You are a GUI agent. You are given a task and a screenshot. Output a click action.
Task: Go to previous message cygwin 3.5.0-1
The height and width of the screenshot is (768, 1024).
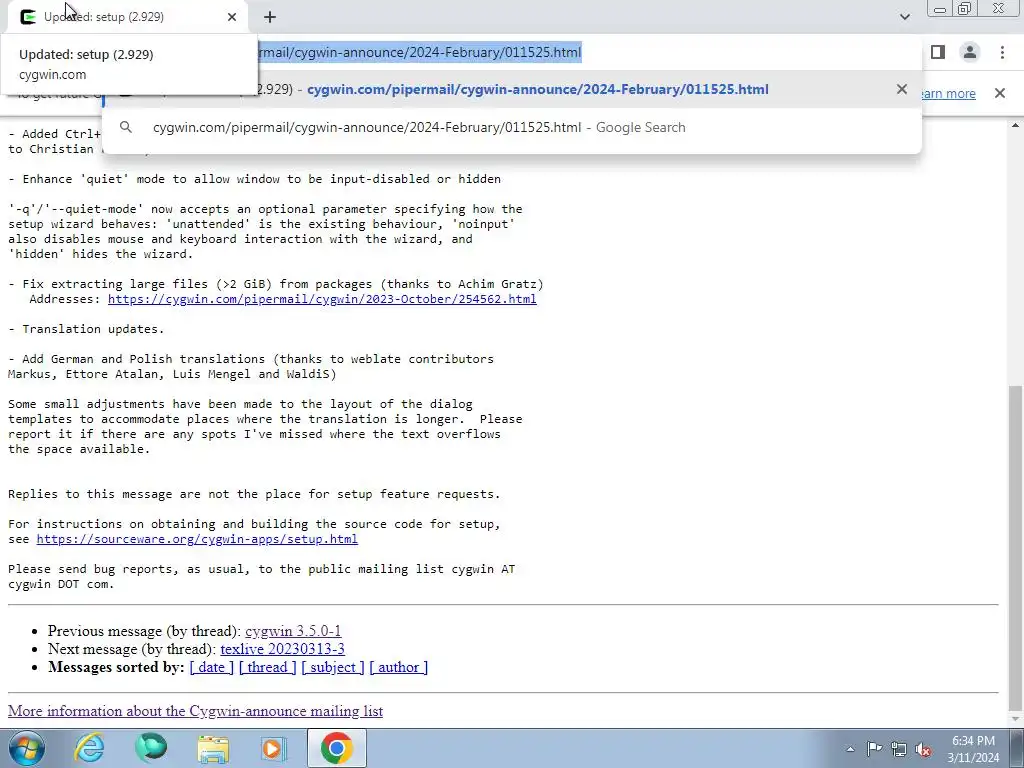(293, 631)
